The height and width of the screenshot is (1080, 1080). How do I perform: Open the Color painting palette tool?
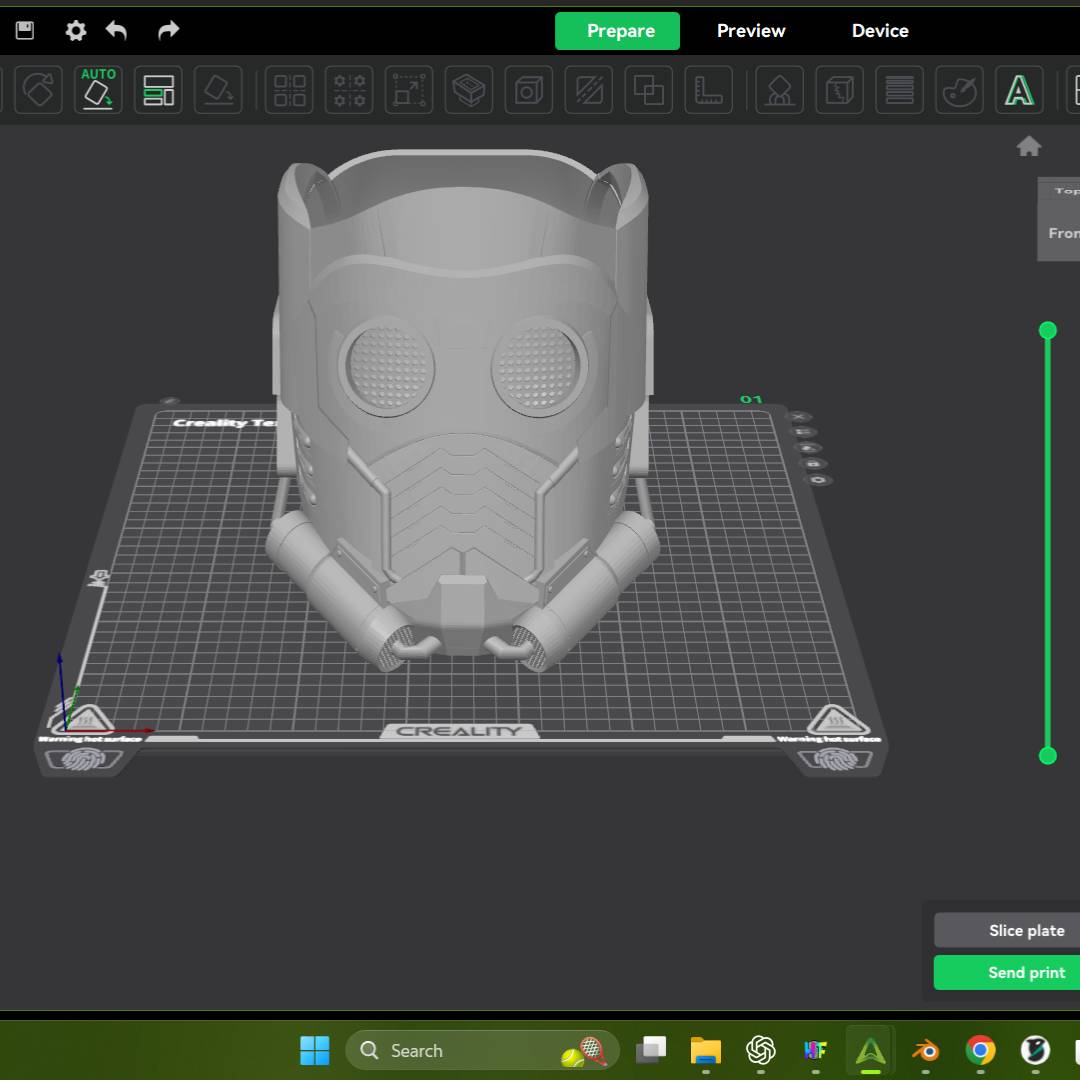[959, 90]
